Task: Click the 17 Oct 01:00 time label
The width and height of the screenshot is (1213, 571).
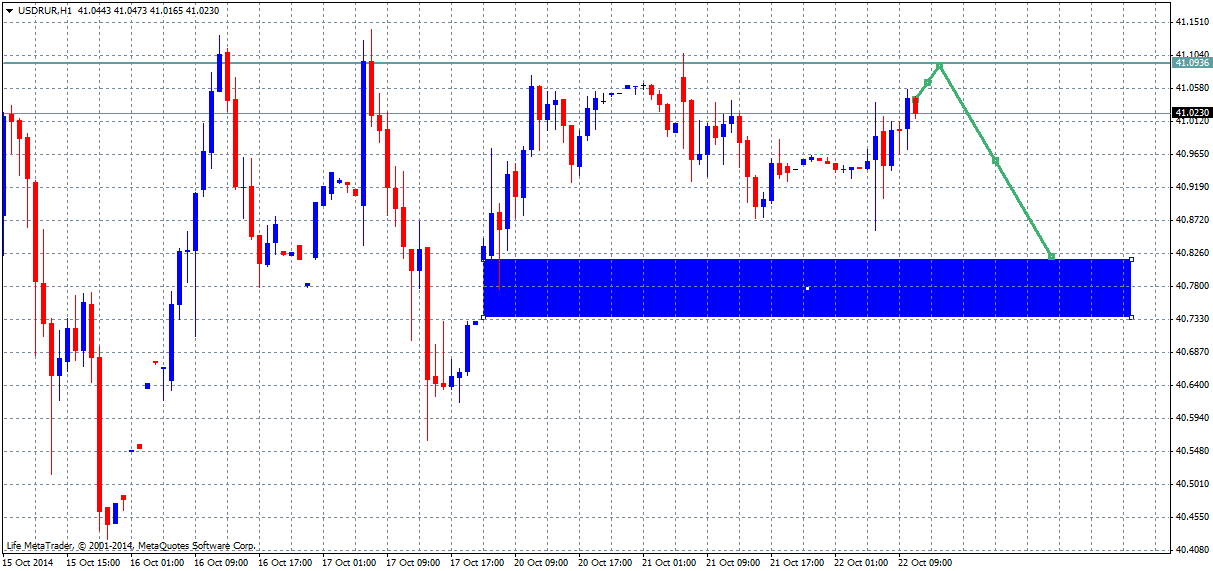Action: [348, 562]
